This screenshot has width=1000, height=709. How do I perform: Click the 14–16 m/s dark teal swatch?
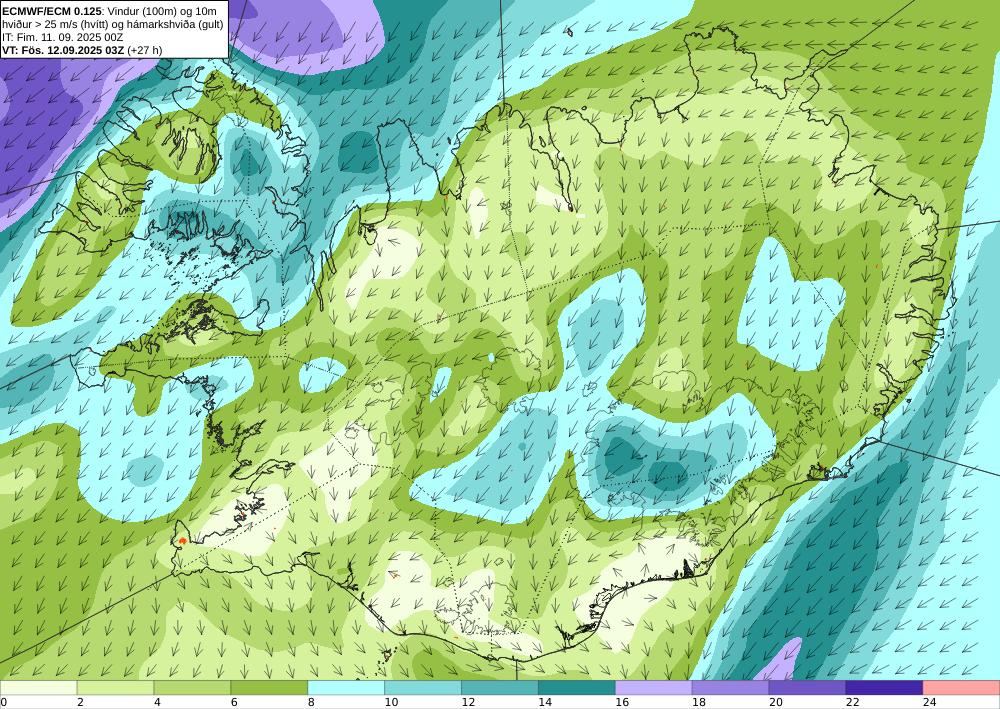click(577, 688)
